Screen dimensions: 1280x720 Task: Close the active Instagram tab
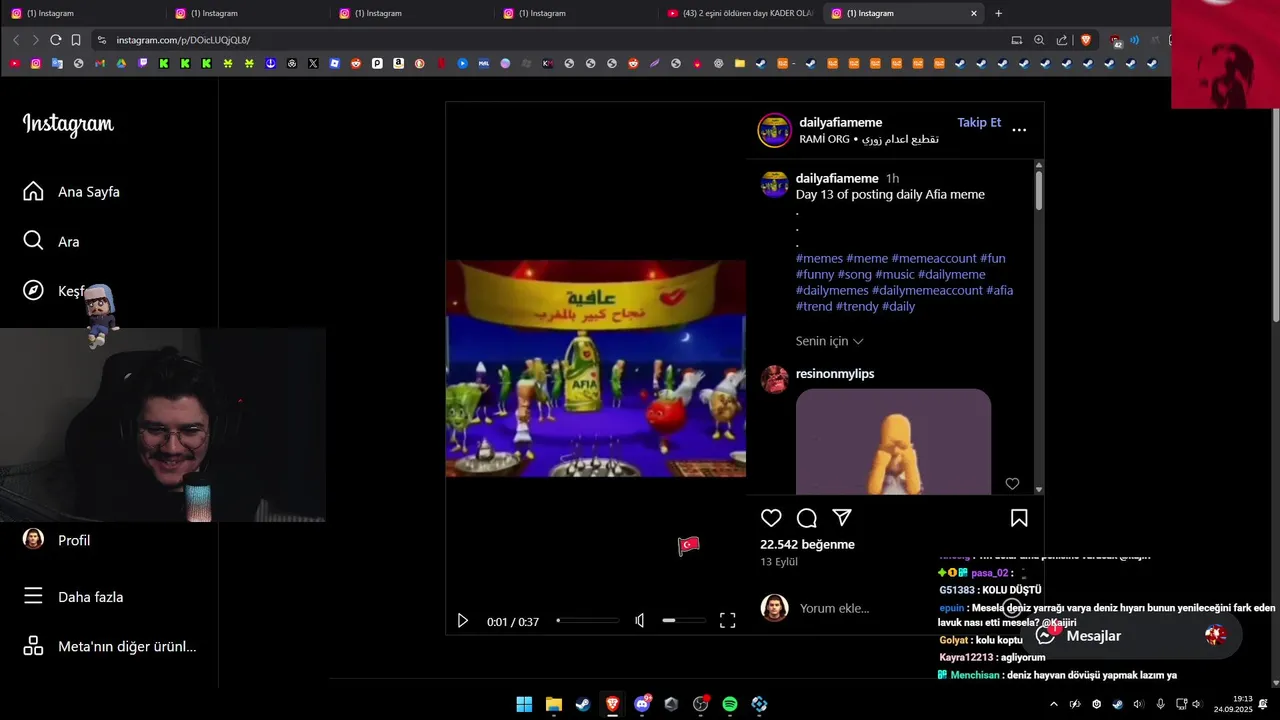(x=974, y=13)
